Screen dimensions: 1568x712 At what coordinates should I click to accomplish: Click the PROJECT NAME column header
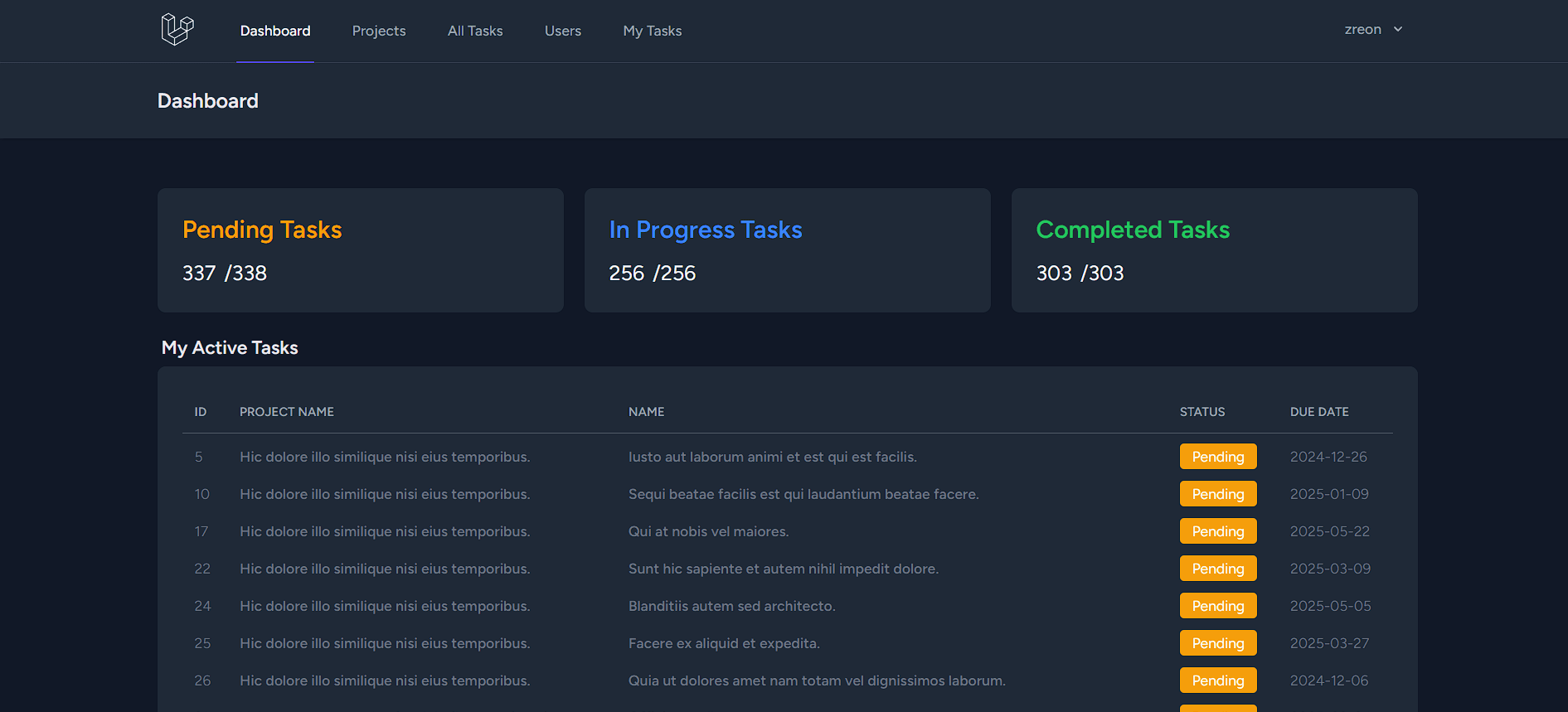pyautogui.click(x=287, y=412)
